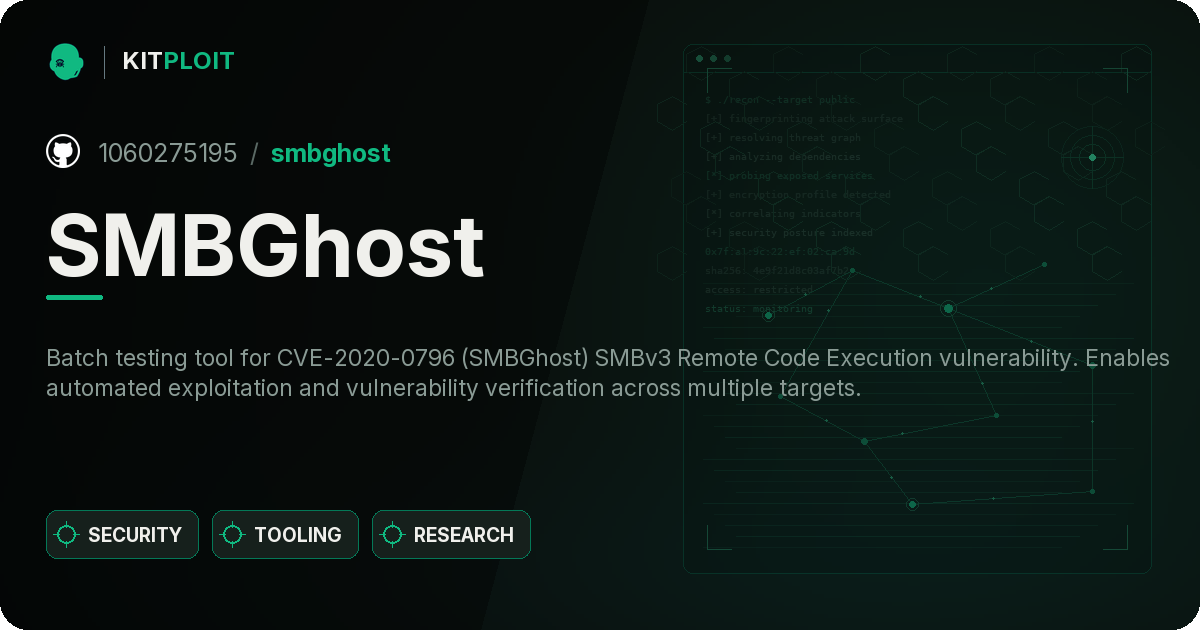This screenshot has width=1200, height=630.
Task: Click 'probing exposed services' terminal line
Action: (x=788, y=176)
